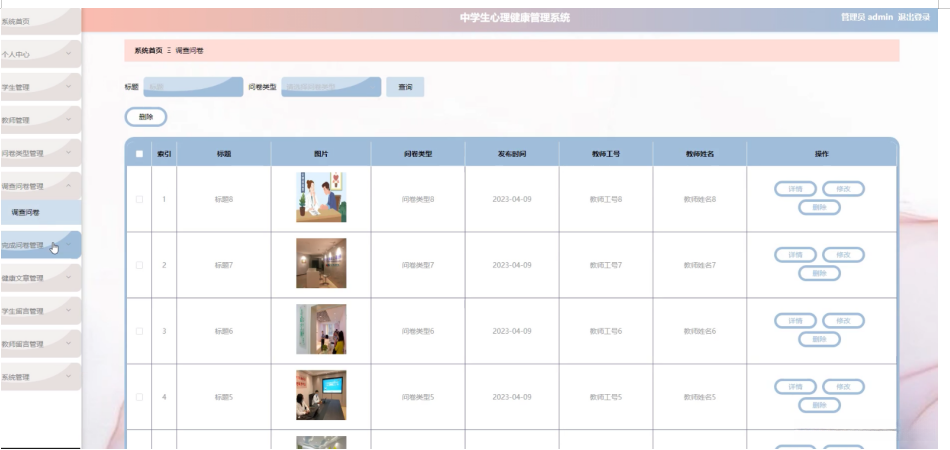Click 修改 for row 标题7
The height and width of the screenshot is (450, 950).
pyautogui.click(x=843, y=255)
